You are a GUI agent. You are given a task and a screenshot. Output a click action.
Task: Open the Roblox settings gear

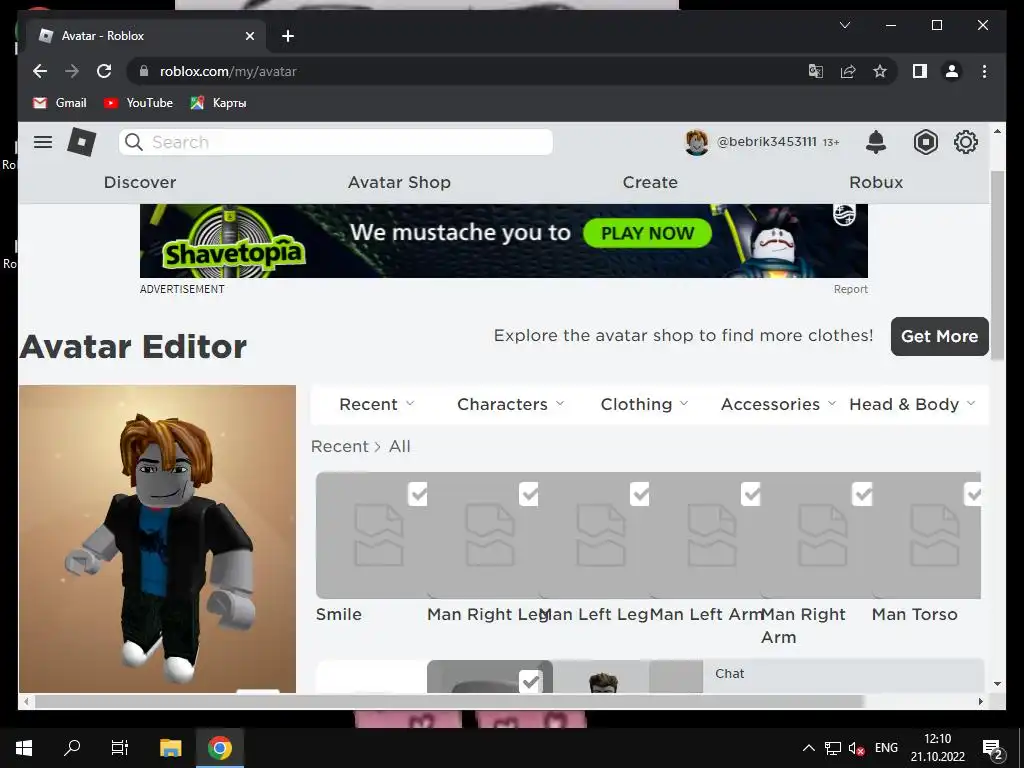tap(965, 142)
